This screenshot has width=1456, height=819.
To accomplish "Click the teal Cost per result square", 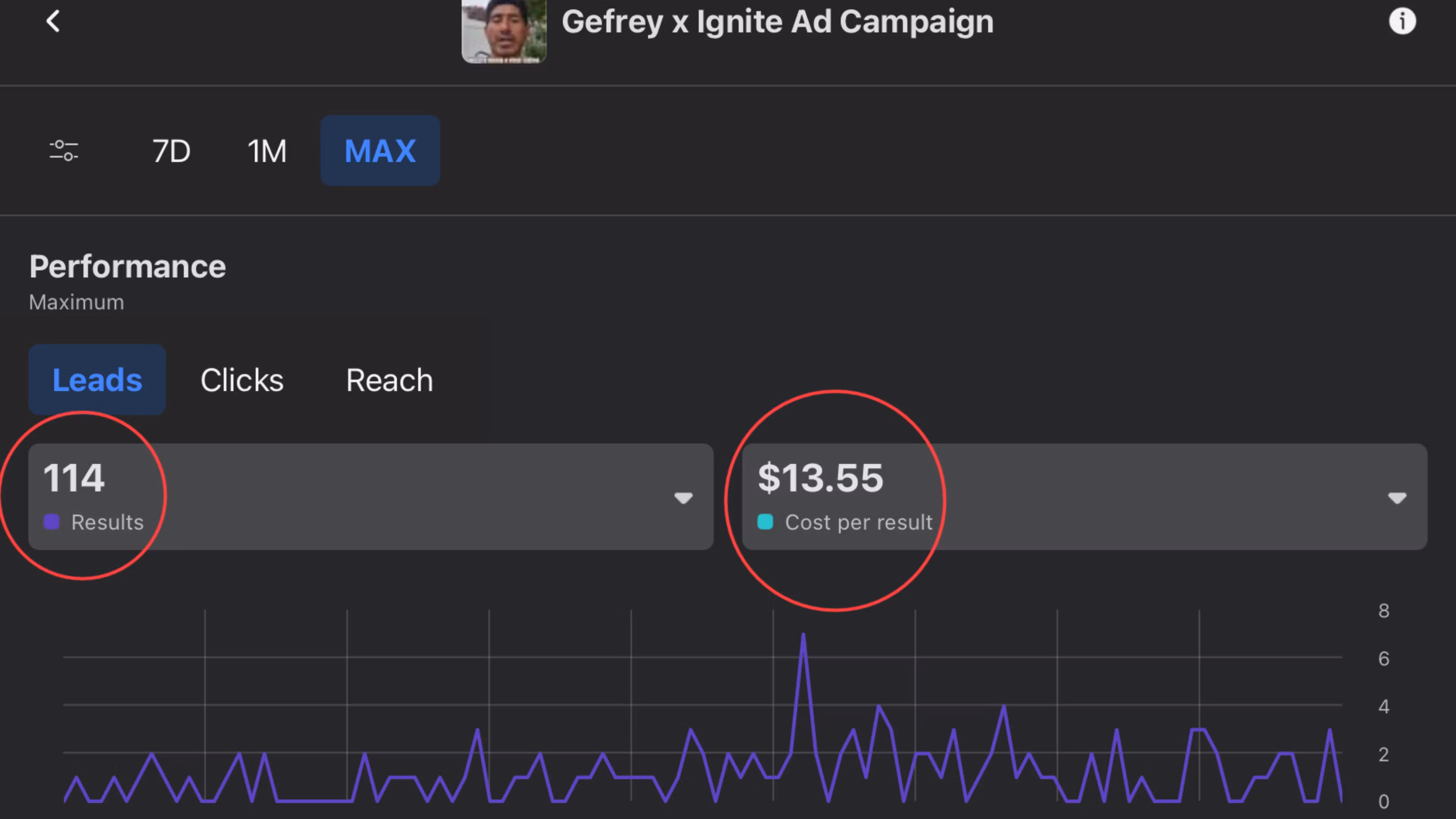I will click(x=765, y=522).
